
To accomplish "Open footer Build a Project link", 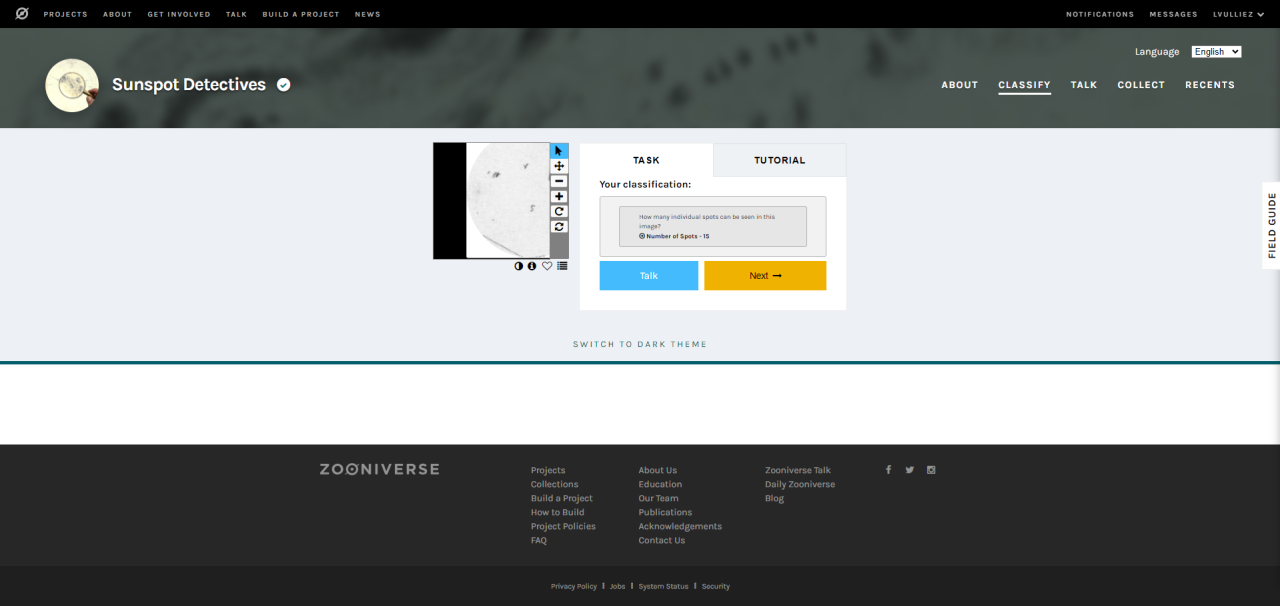I will (x=562, y=498).
